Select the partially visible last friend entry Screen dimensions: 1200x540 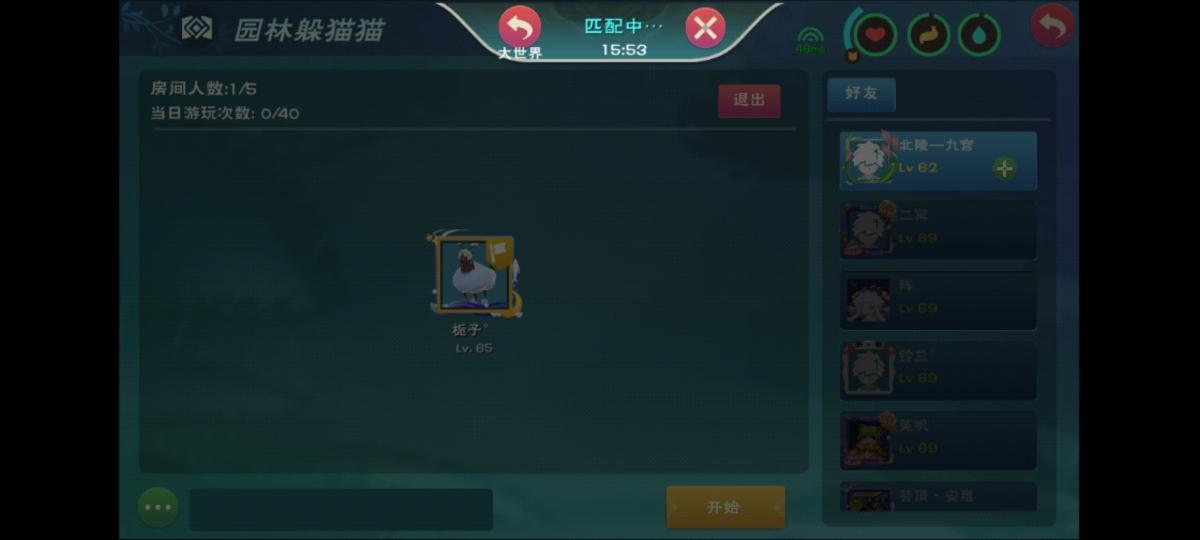pyautogui.click(x=938, y=497)
